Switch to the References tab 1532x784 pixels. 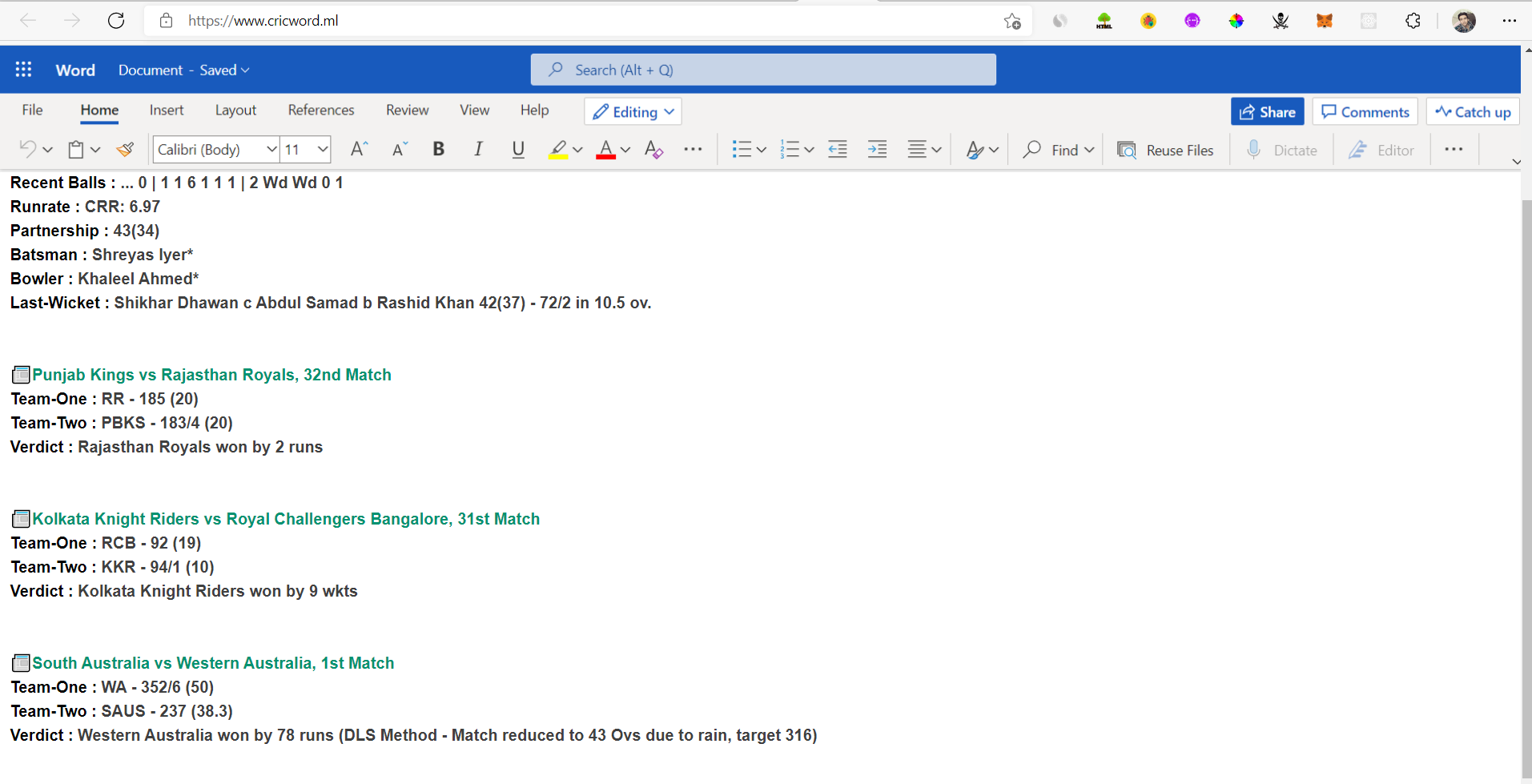(x=321, y=111)
